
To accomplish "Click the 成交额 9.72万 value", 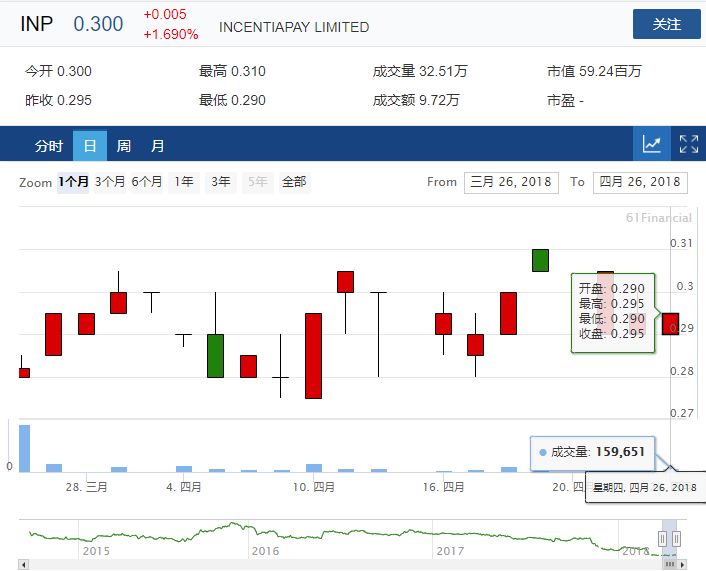I will pyautogui.click(x=416, y=100).
